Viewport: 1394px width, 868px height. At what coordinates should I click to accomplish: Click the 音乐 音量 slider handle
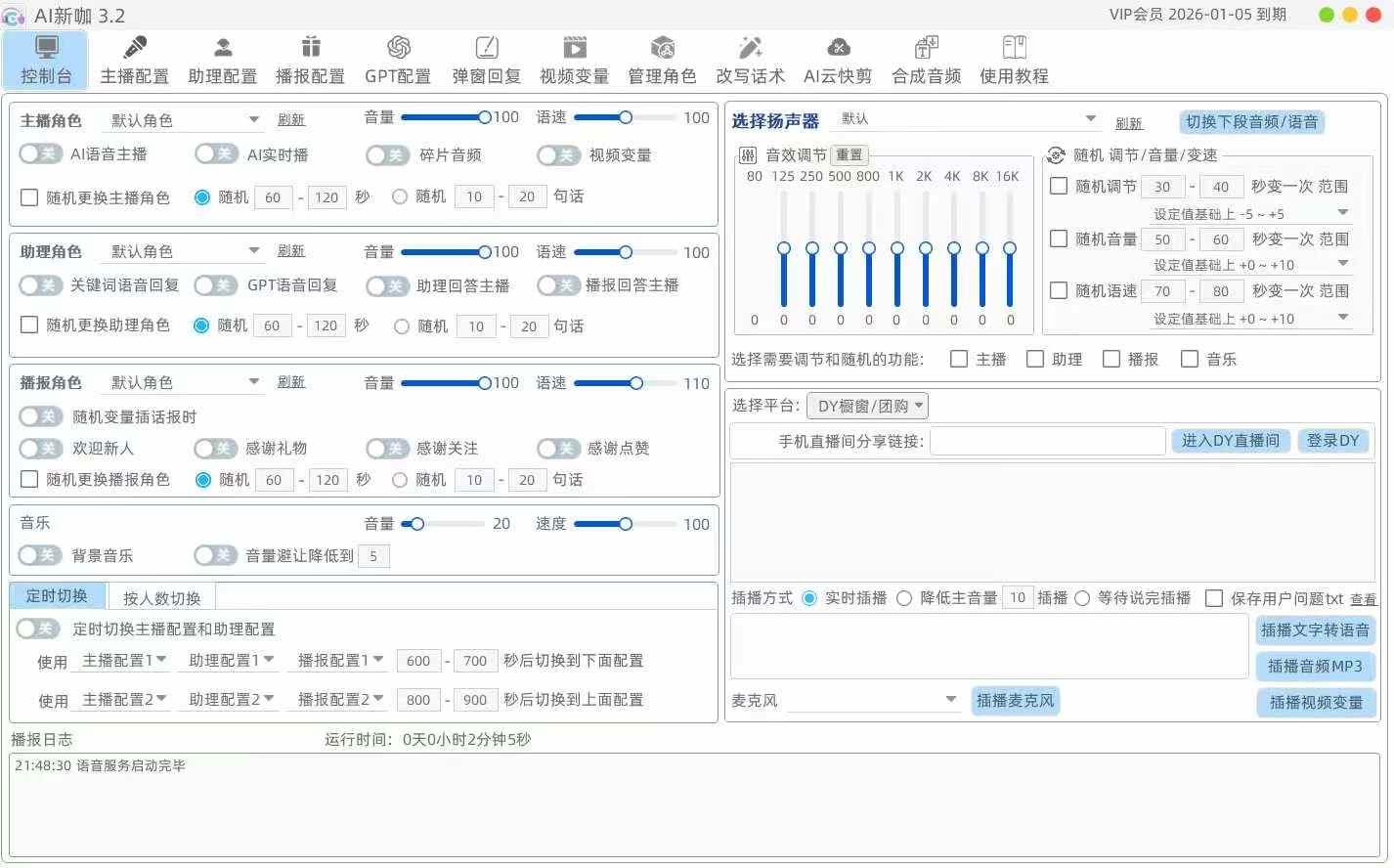click(x=417, y=524)
